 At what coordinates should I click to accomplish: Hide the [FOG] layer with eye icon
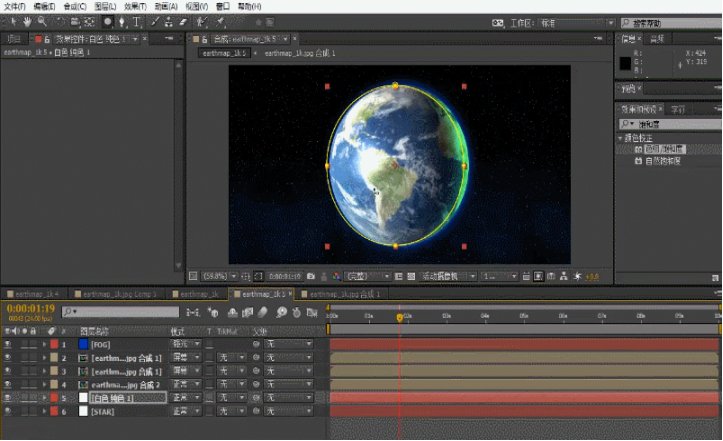coord(8,344)
